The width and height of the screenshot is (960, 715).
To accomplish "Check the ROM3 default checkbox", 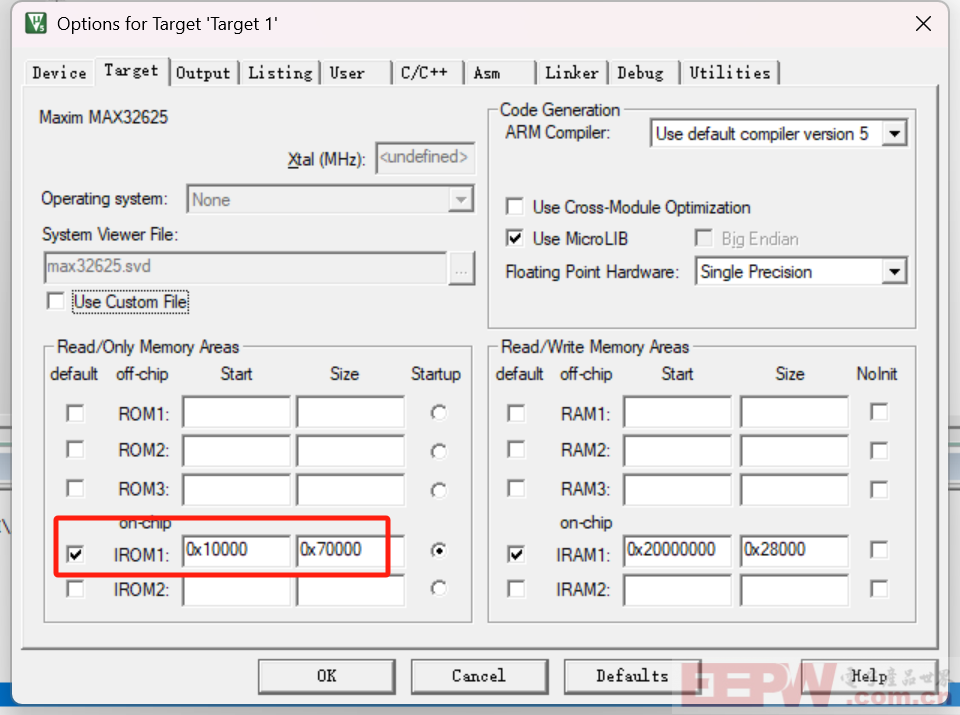I will tap(75, 489).
